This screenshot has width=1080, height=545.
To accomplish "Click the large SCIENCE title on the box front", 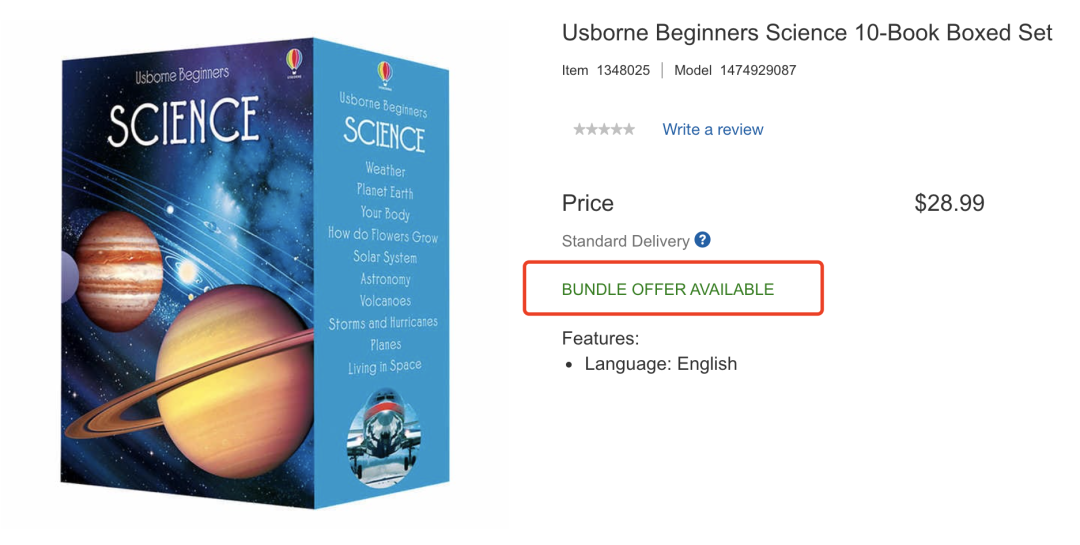I will (183, 121).
